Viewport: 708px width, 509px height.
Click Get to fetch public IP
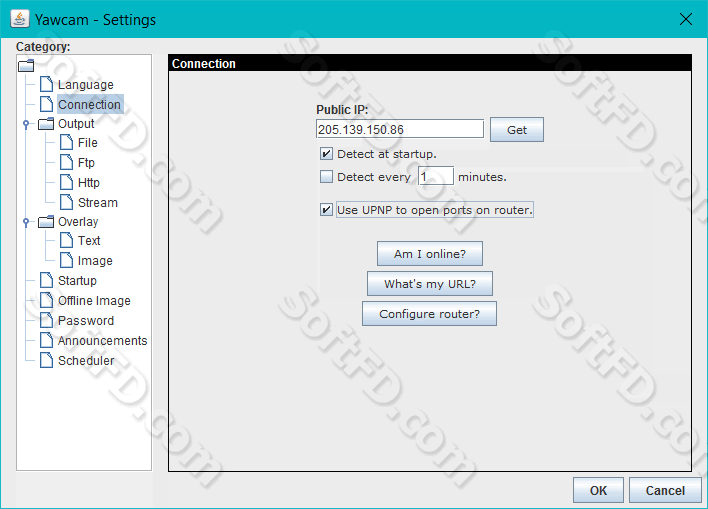coord(517,130)
